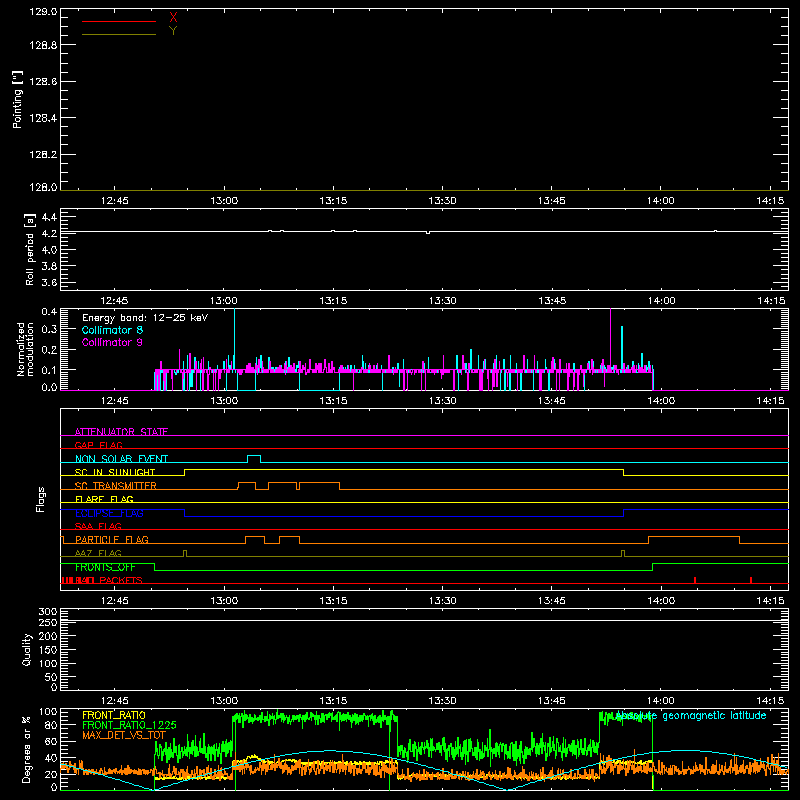This screenshot has height=800, width=800.
Task: Click the 3.6 tick on Roll period axis
Action: [x=49, y=282]
